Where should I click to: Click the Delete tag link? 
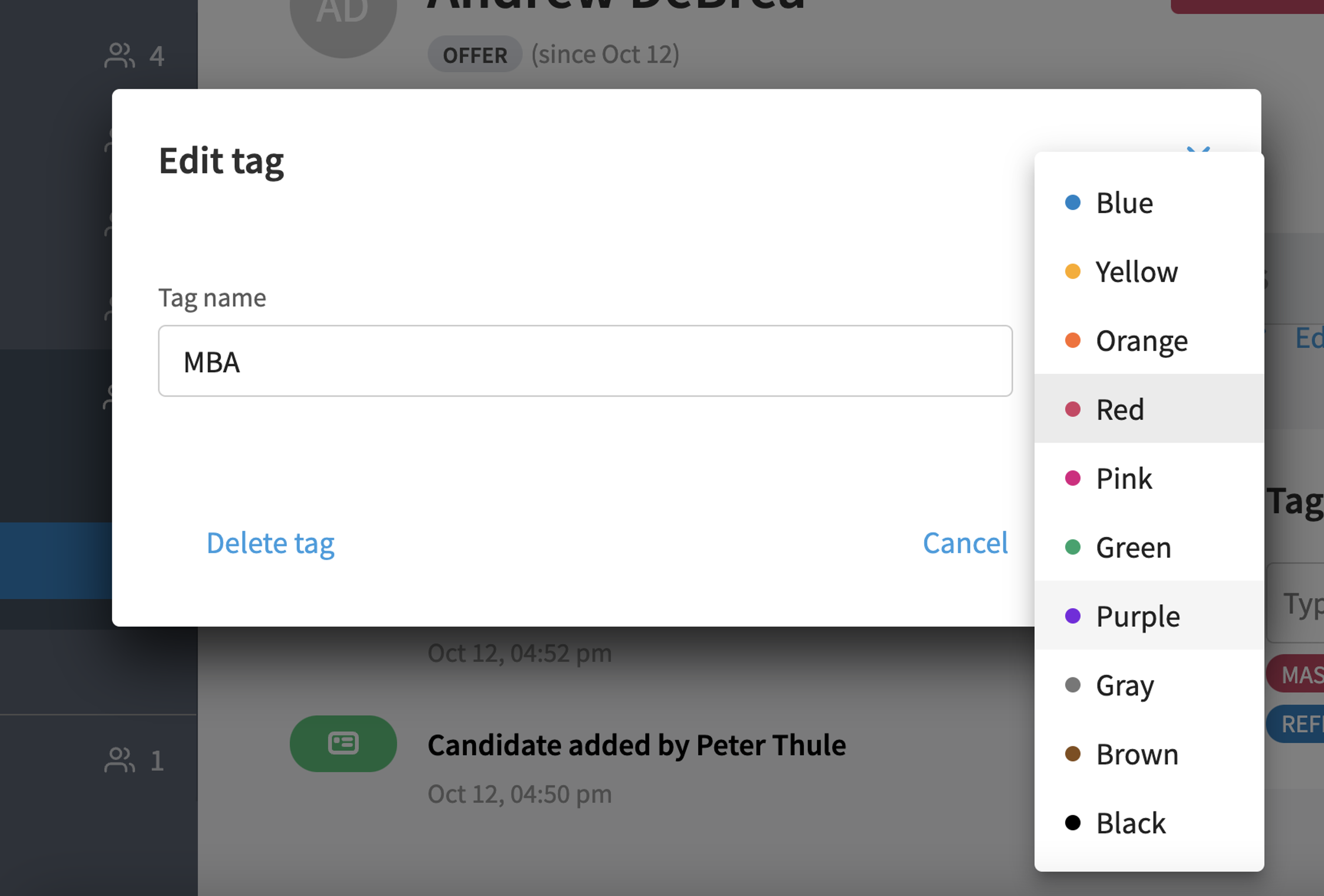(x=270, y=543)
